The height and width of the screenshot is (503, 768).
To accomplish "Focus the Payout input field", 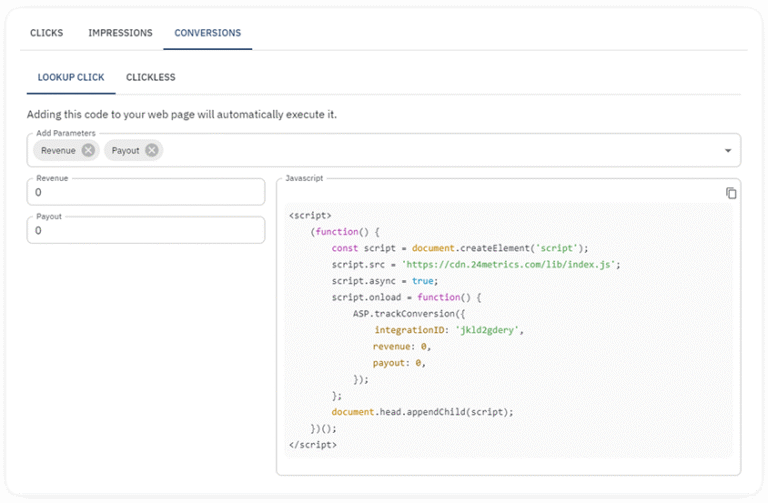I will tap(146, 230).
